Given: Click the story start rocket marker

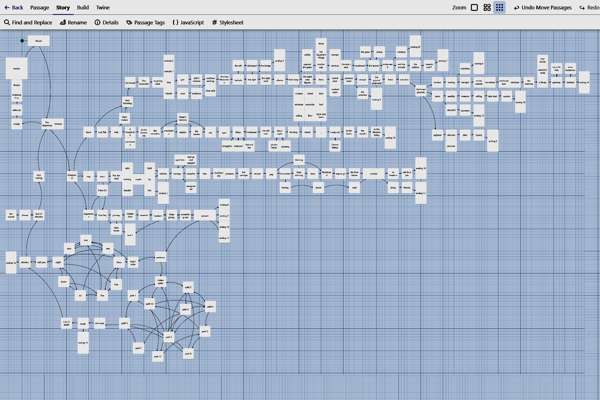Looking at the screenshot, I should tap(23, 41).
